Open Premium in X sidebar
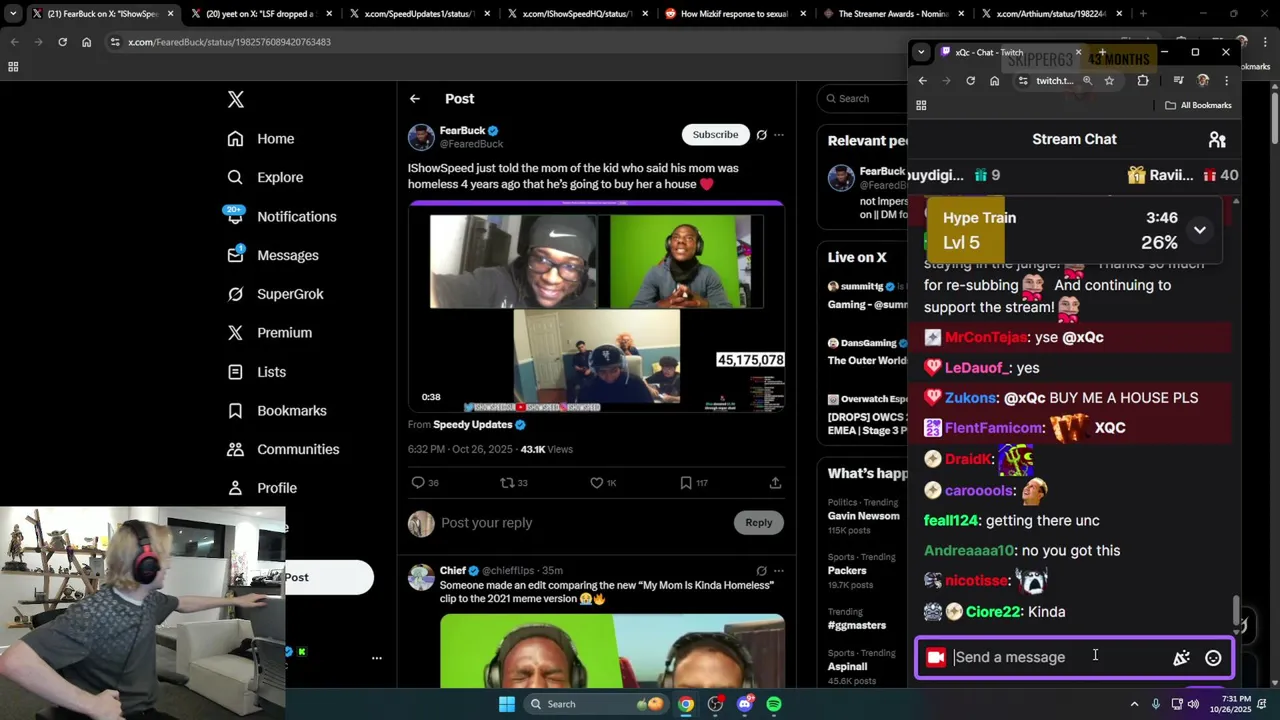The height and width of the screenshot is (720, 1280). 269,333
